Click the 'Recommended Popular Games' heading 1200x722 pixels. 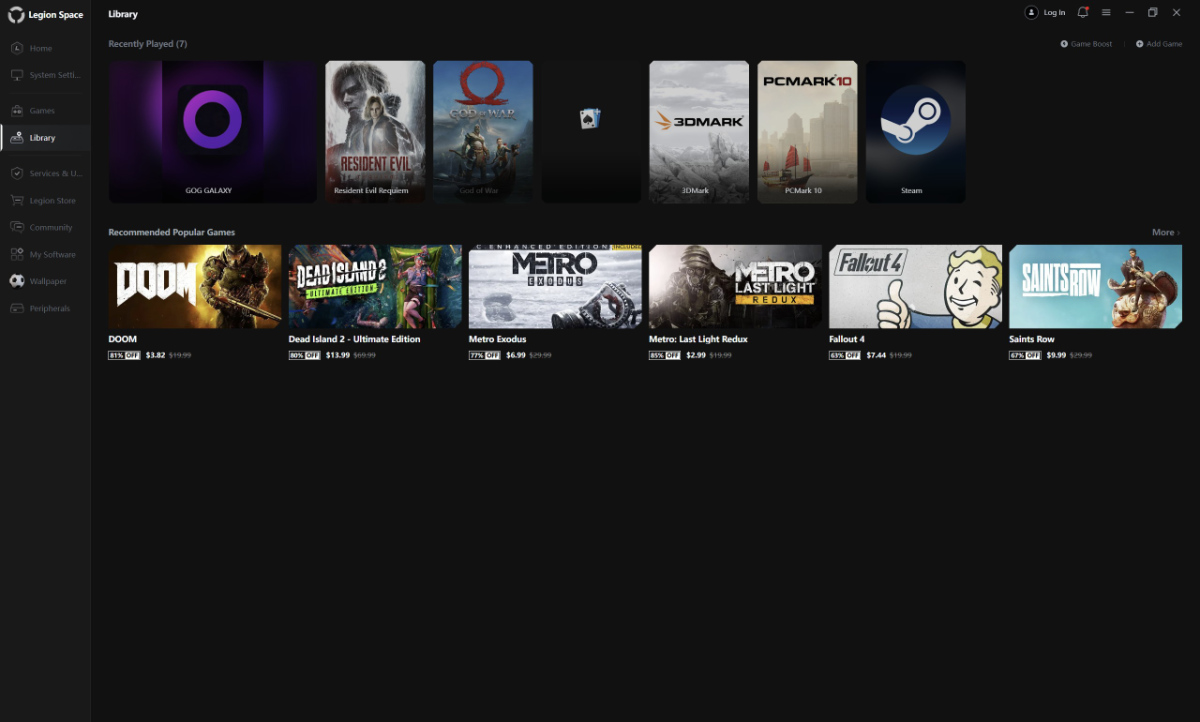point(172,232)
